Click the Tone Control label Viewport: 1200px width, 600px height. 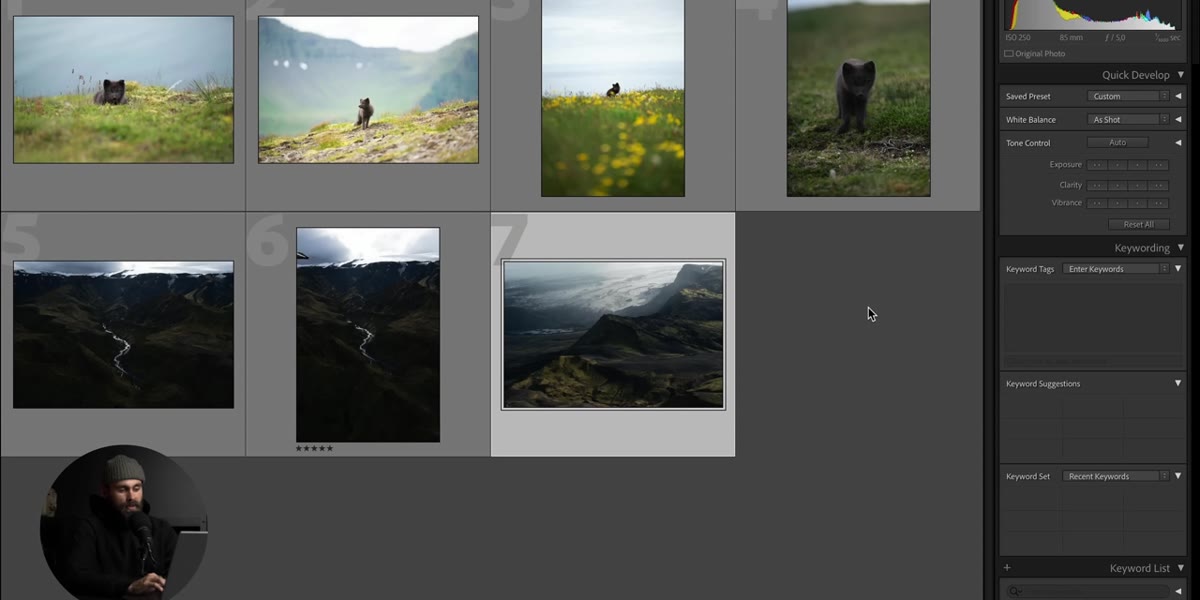1028,143
